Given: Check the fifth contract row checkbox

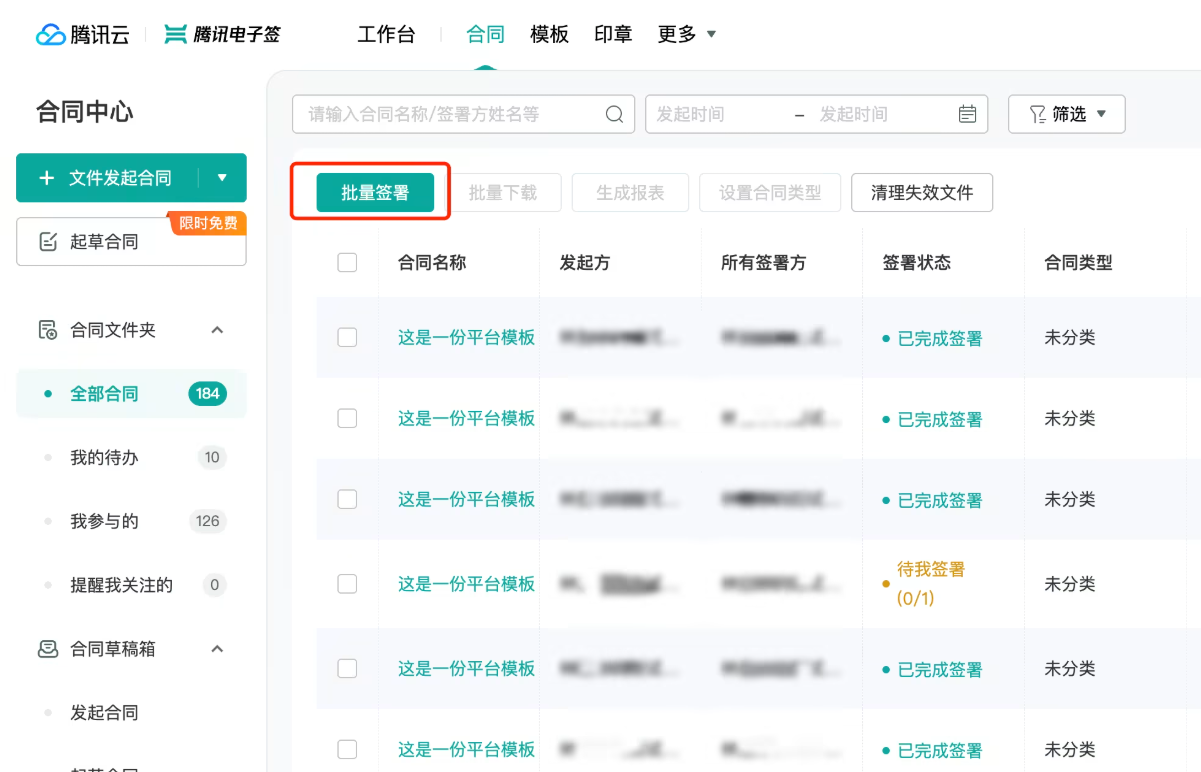Looking at the screenshot, I should 347,669.
